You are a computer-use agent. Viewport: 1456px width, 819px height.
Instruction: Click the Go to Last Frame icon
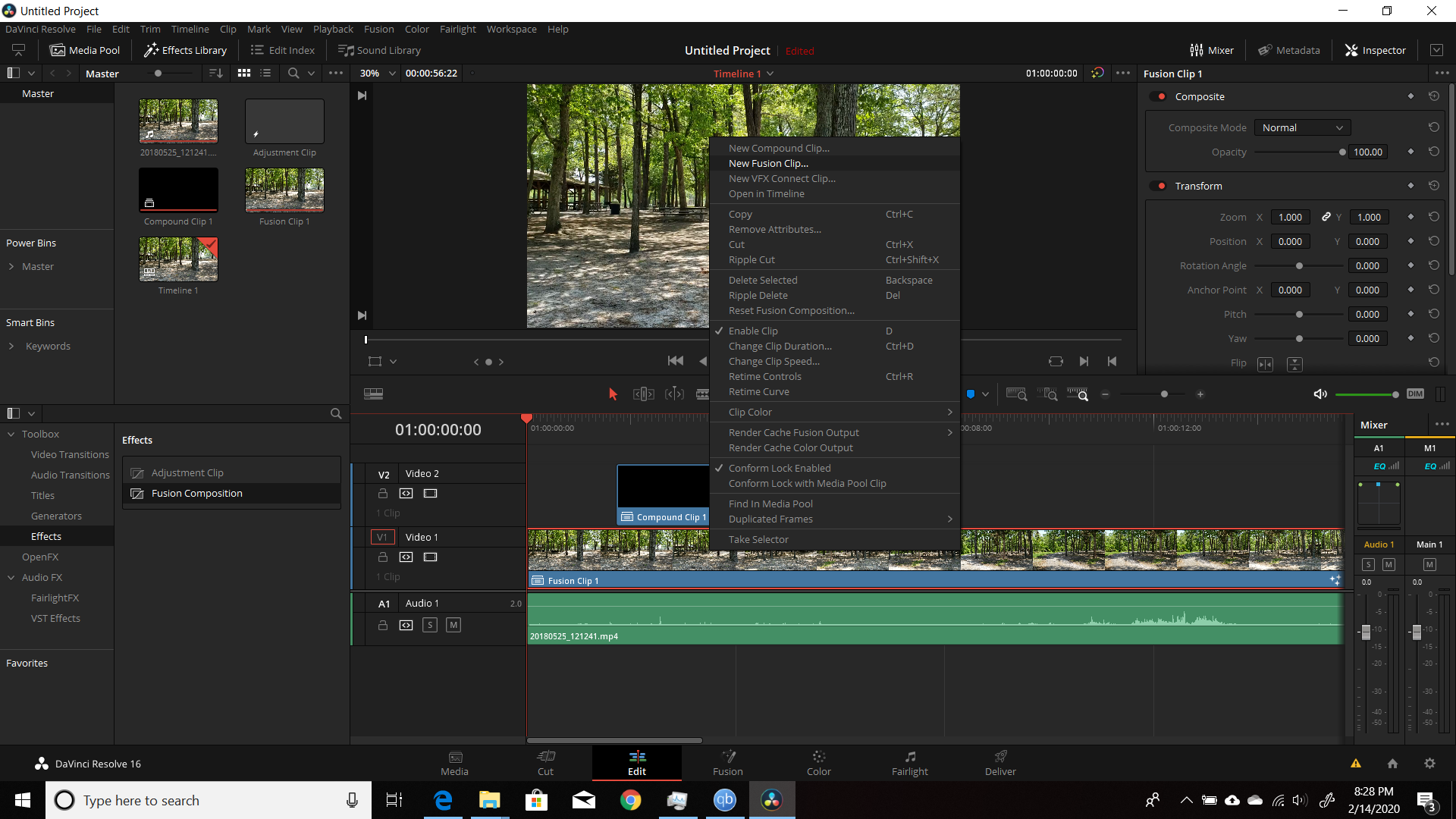pyautogui.click(x=1084, y=362)
